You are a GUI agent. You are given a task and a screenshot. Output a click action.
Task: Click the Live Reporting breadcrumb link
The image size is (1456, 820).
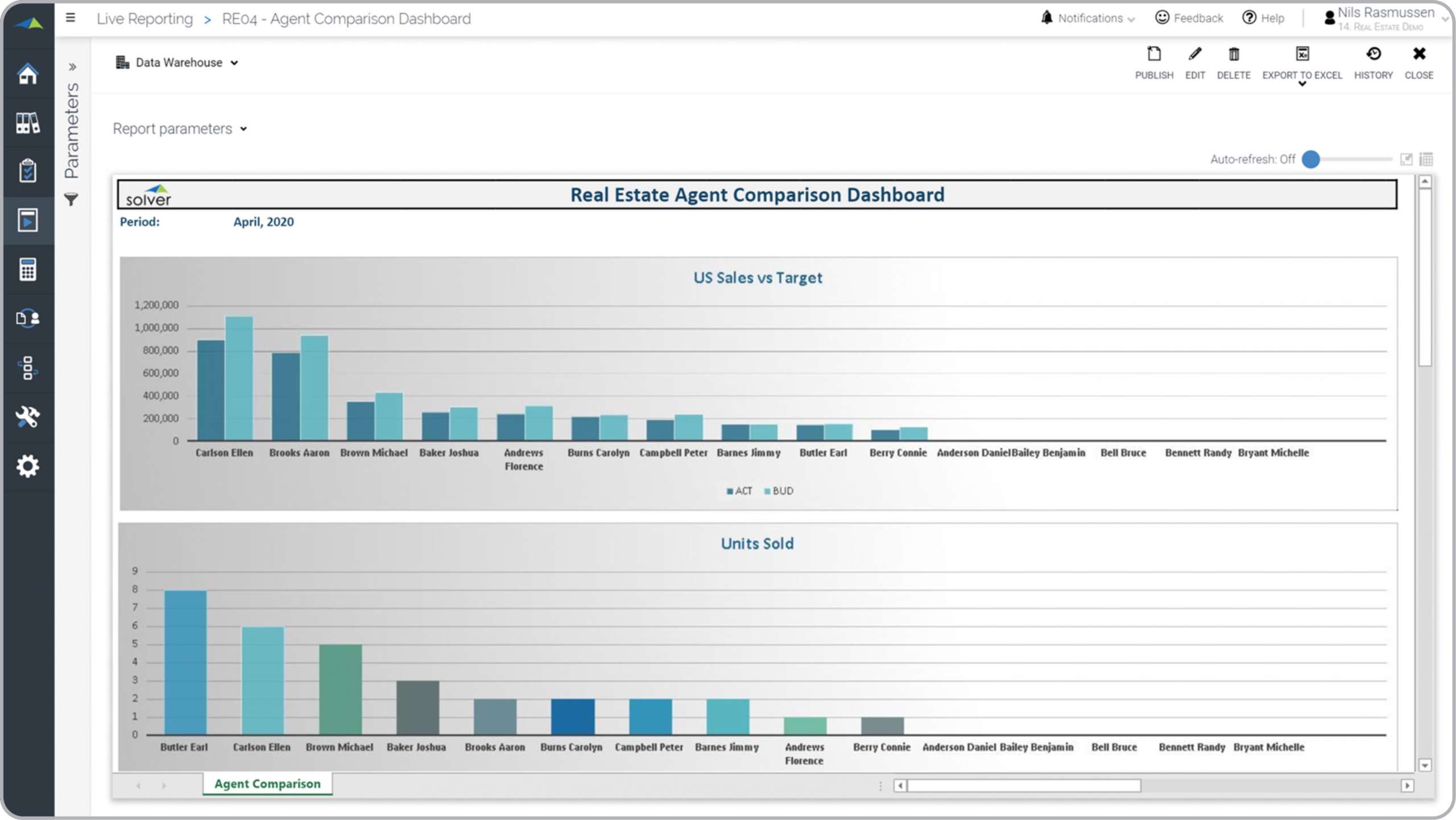144,19
